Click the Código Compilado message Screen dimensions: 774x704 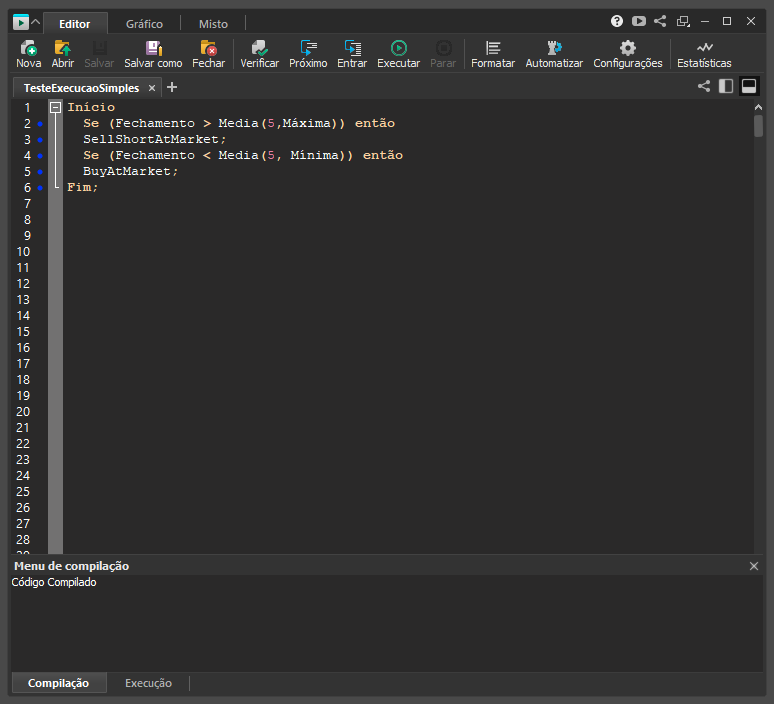tap(54, 583)
